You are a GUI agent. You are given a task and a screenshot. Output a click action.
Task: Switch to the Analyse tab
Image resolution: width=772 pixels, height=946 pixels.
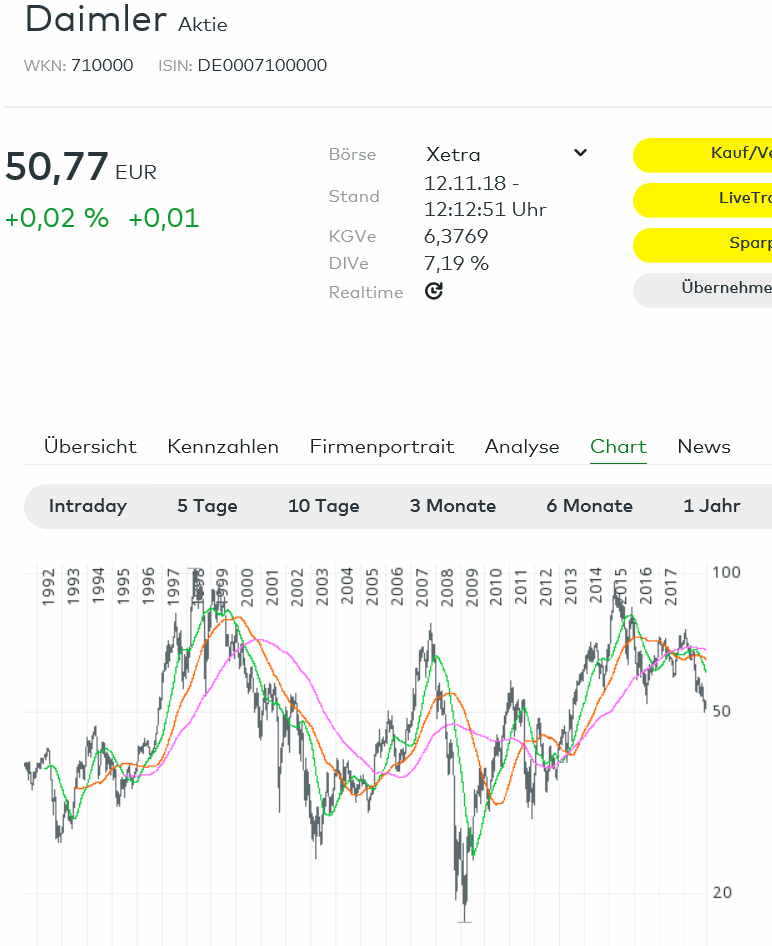522,447
